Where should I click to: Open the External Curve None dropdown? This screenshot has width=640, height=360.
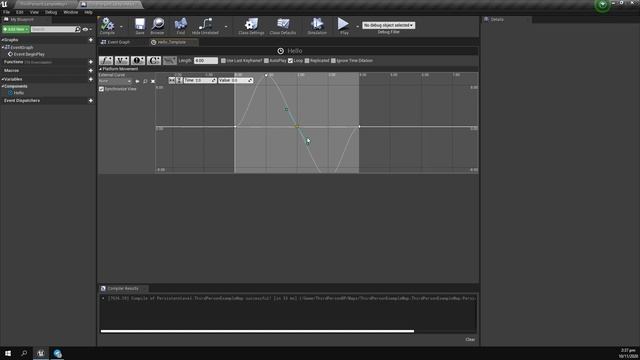point(115,81)
